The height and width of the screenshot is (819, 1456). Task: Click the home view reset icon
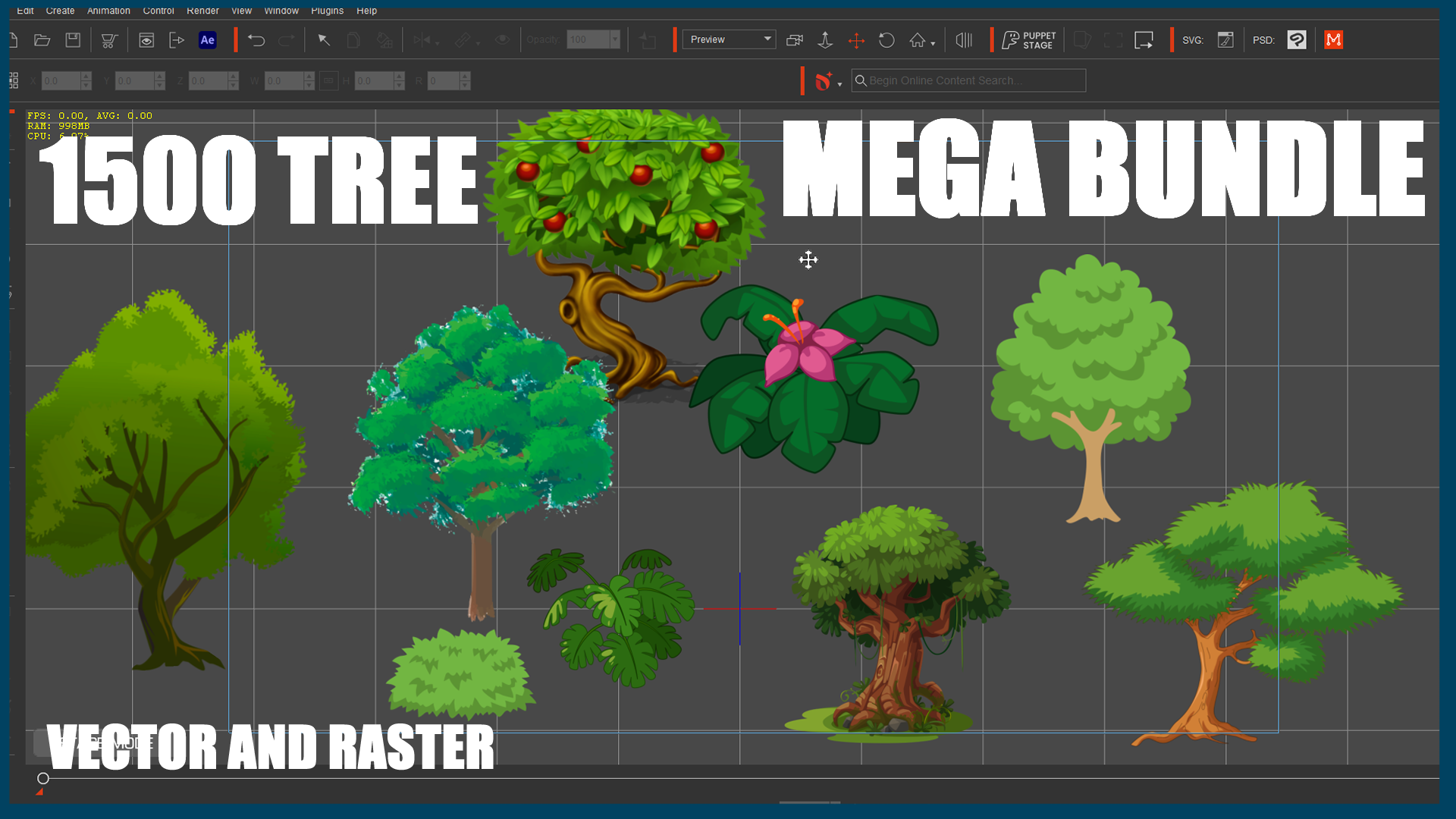918,40
